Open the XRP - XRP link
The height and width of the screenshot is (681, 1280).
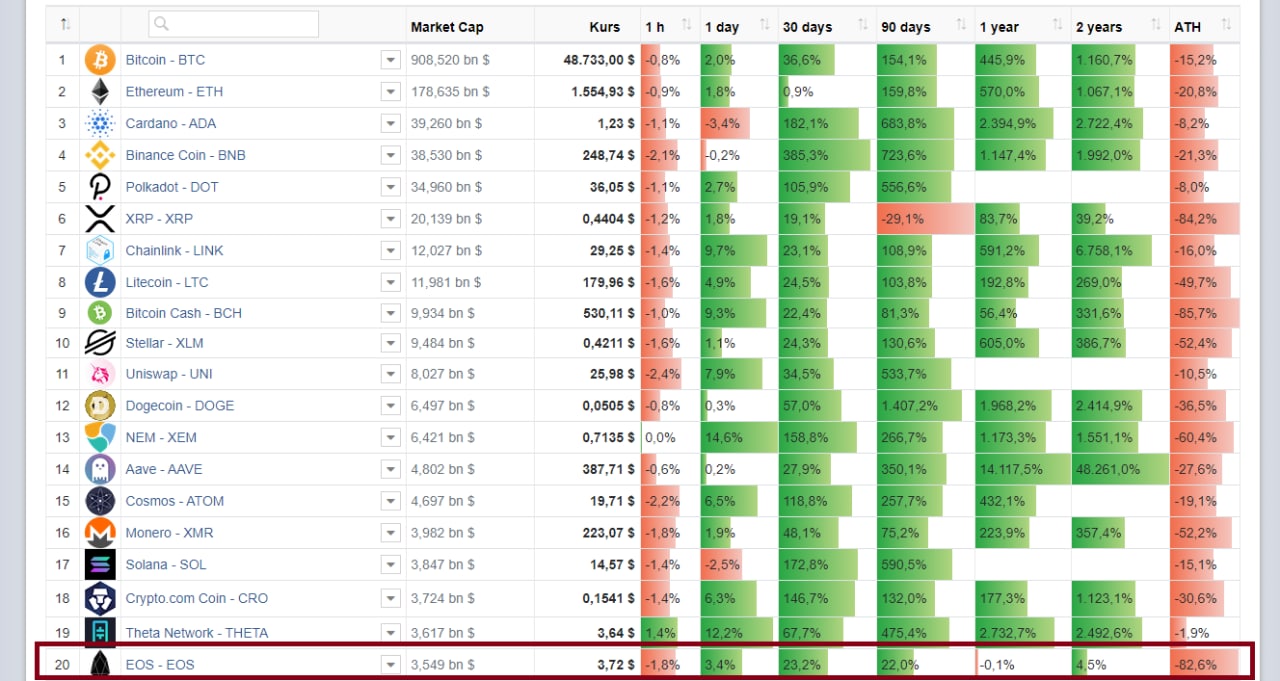point(159,219)
